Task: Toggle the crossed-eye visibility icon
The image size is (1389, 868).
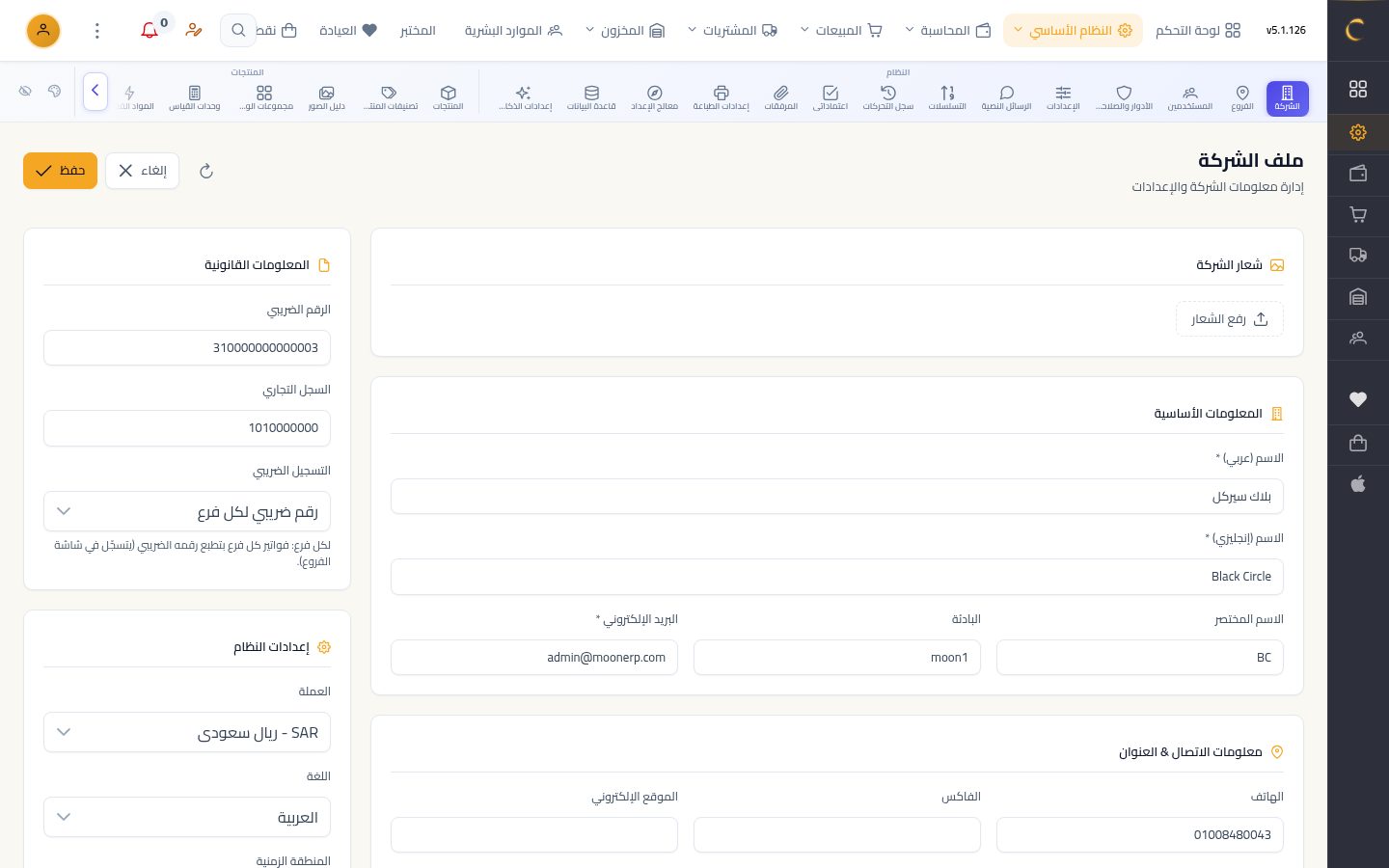Action: coord(25,91)
